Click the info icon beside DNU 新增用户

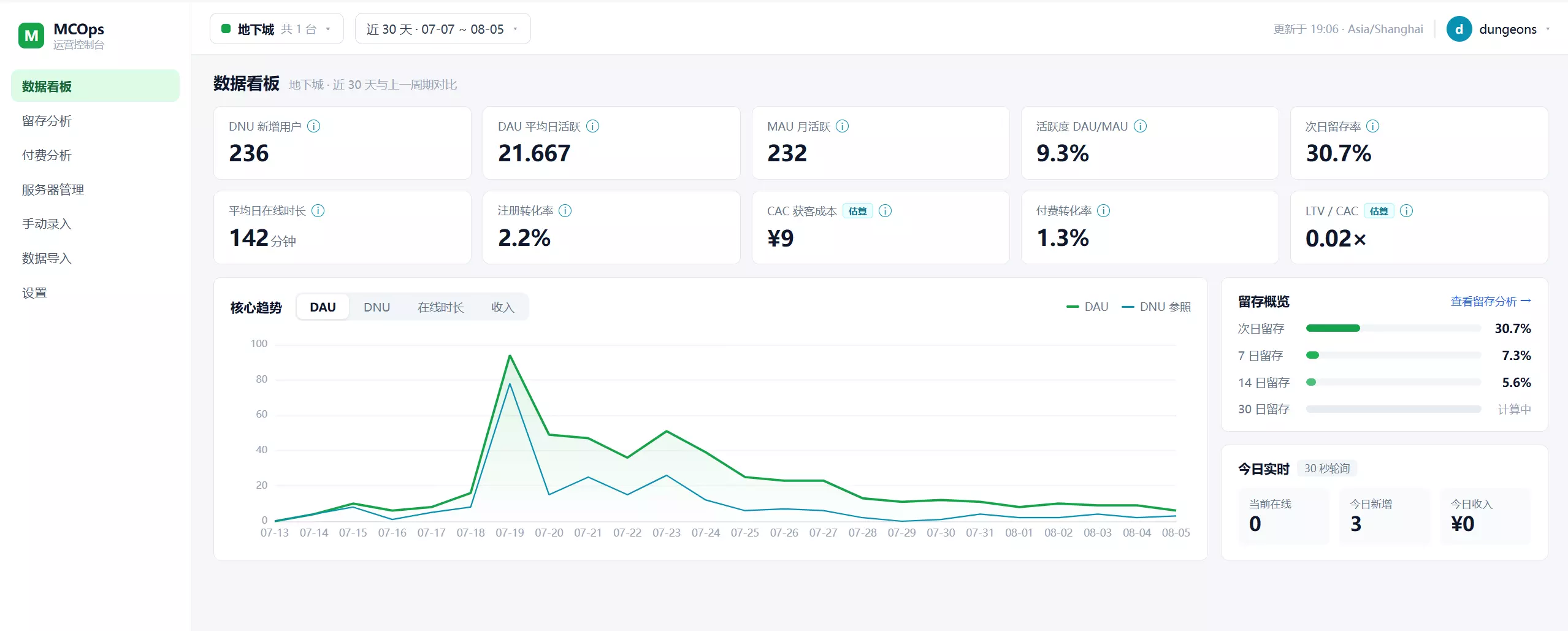(x=313, y=126)
